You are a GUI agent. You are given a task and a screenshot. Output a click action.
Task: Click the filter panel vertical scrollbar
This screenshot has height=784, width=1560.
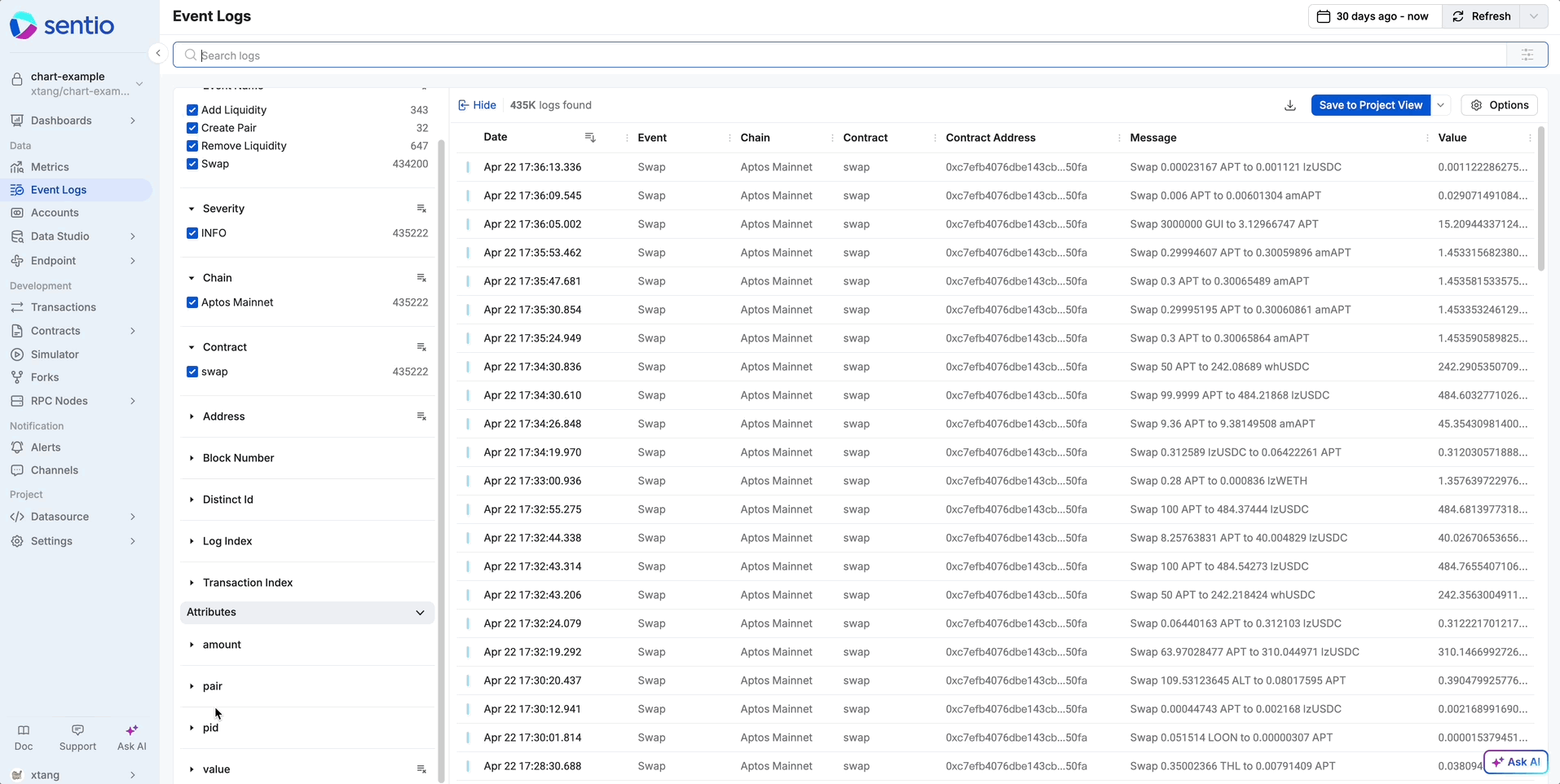(x=441, y=456)
